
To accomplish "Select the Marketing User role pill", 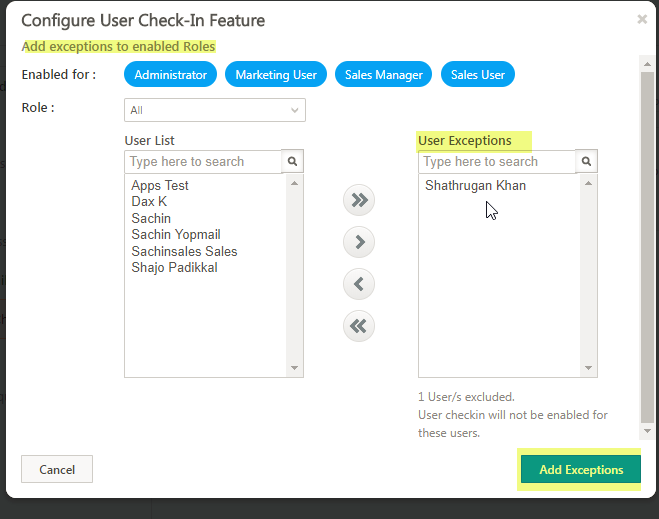I will pyautogui.click(x=276, y=75).
